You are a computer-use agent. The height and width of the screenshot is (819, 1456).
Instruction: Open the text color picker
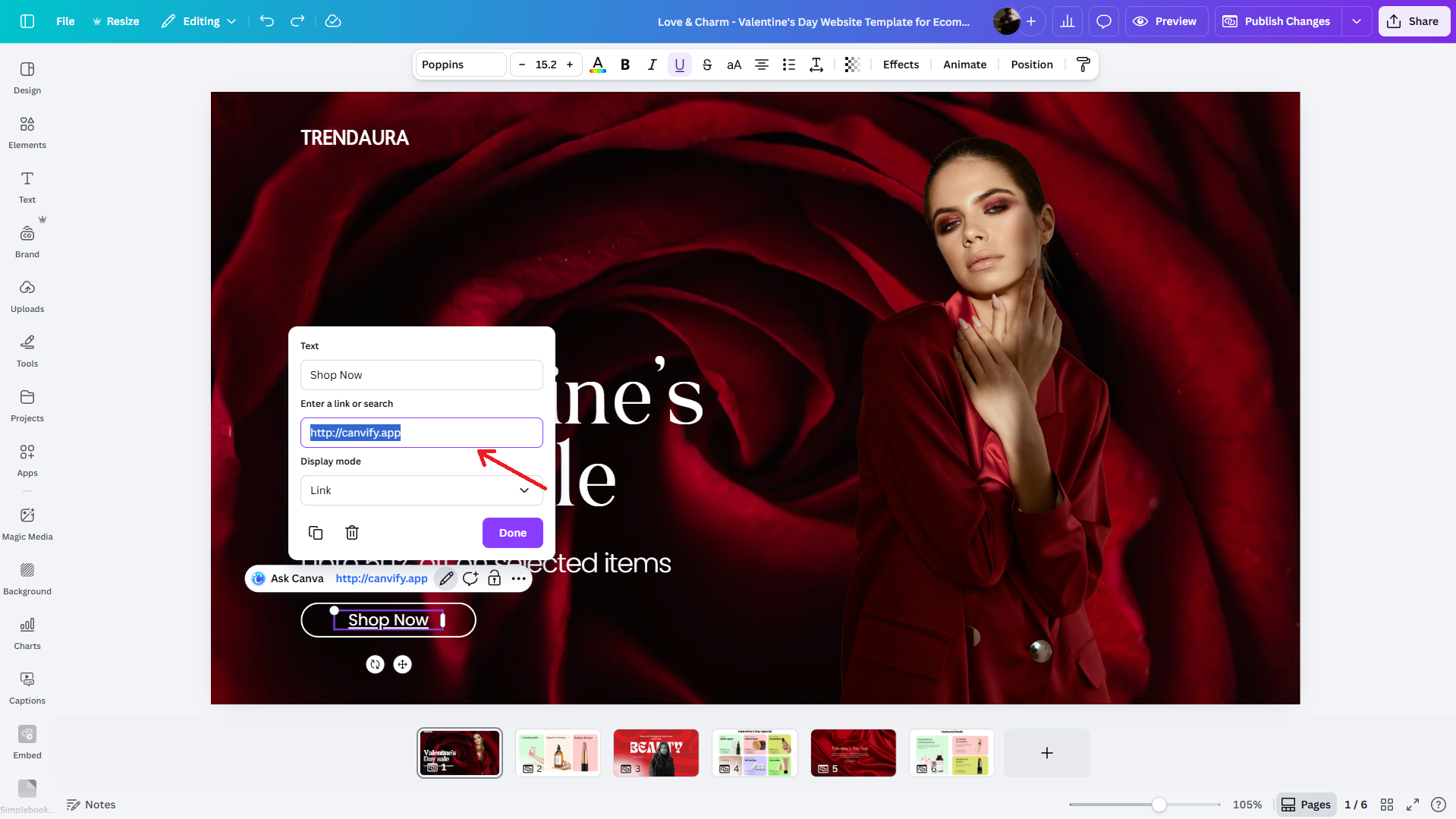tap(598, 65)
